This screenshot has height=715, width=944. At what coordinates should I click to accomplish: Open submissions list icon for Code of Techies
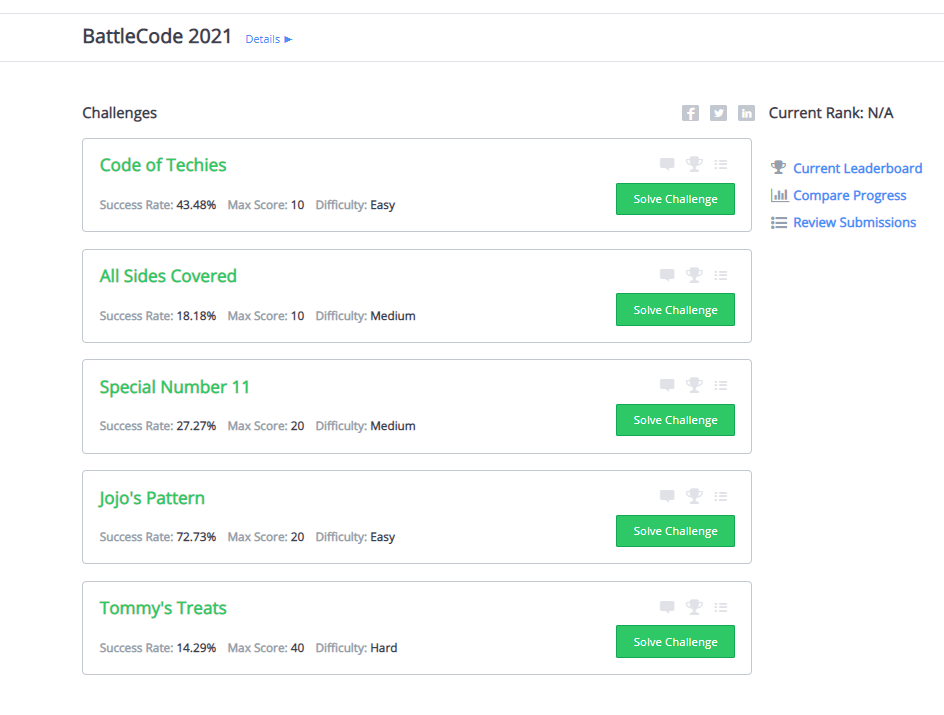click(721, 164)
